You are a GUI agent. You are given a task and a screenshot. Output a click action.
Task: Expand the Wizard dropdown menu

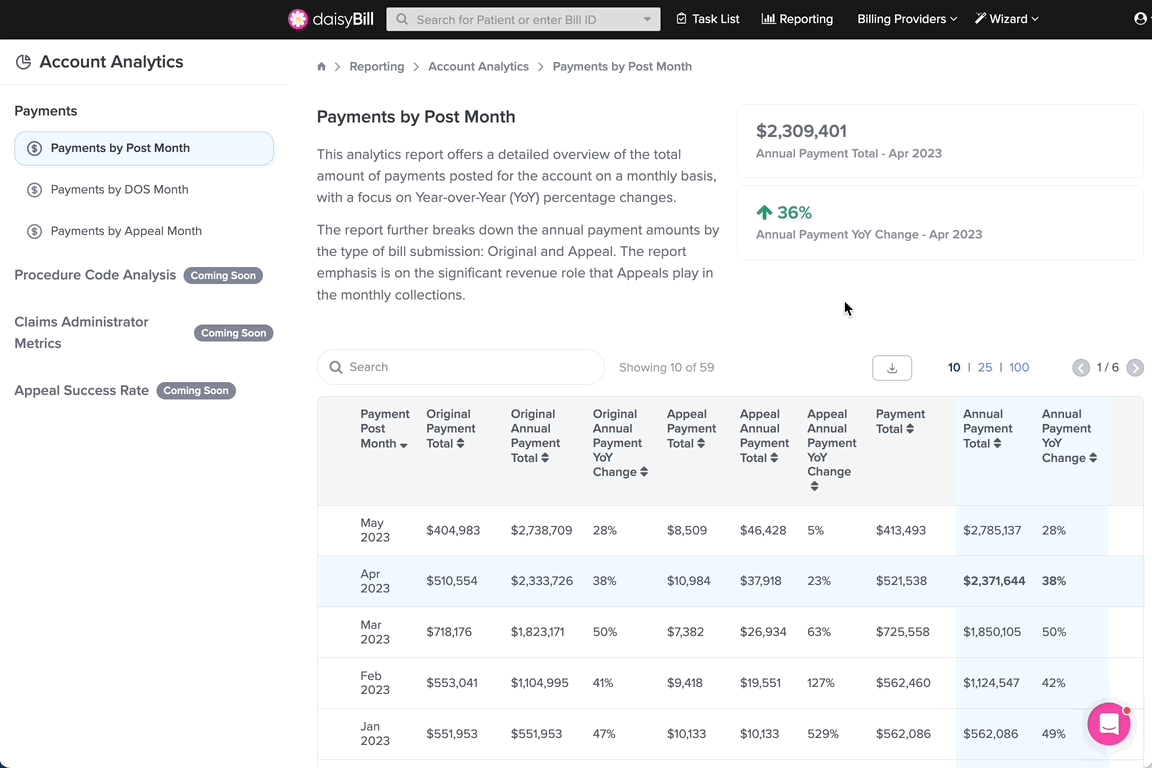[1007, 19]
